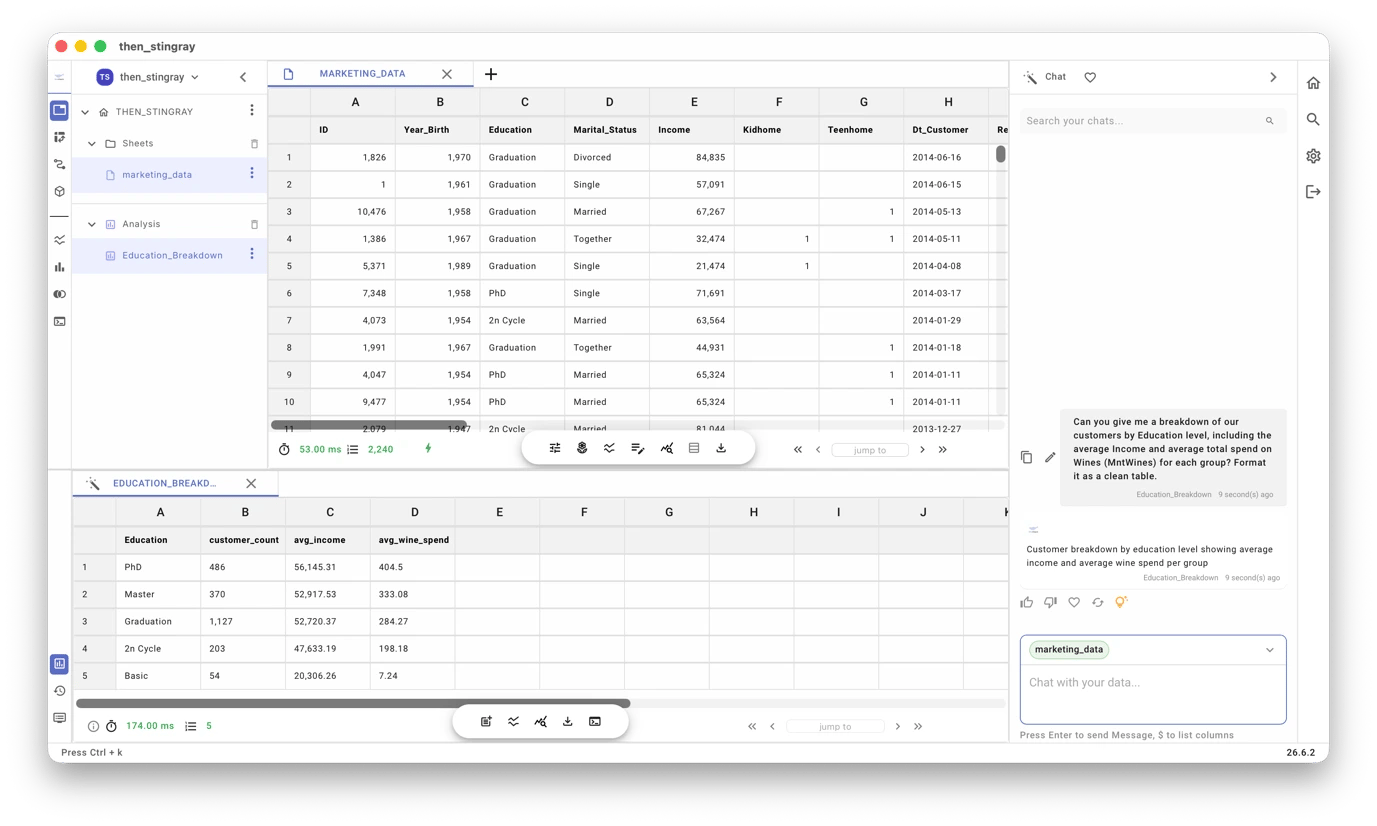Favorite the response with heart icon
1377x826 pixels.
click(x=1074, y=602)
